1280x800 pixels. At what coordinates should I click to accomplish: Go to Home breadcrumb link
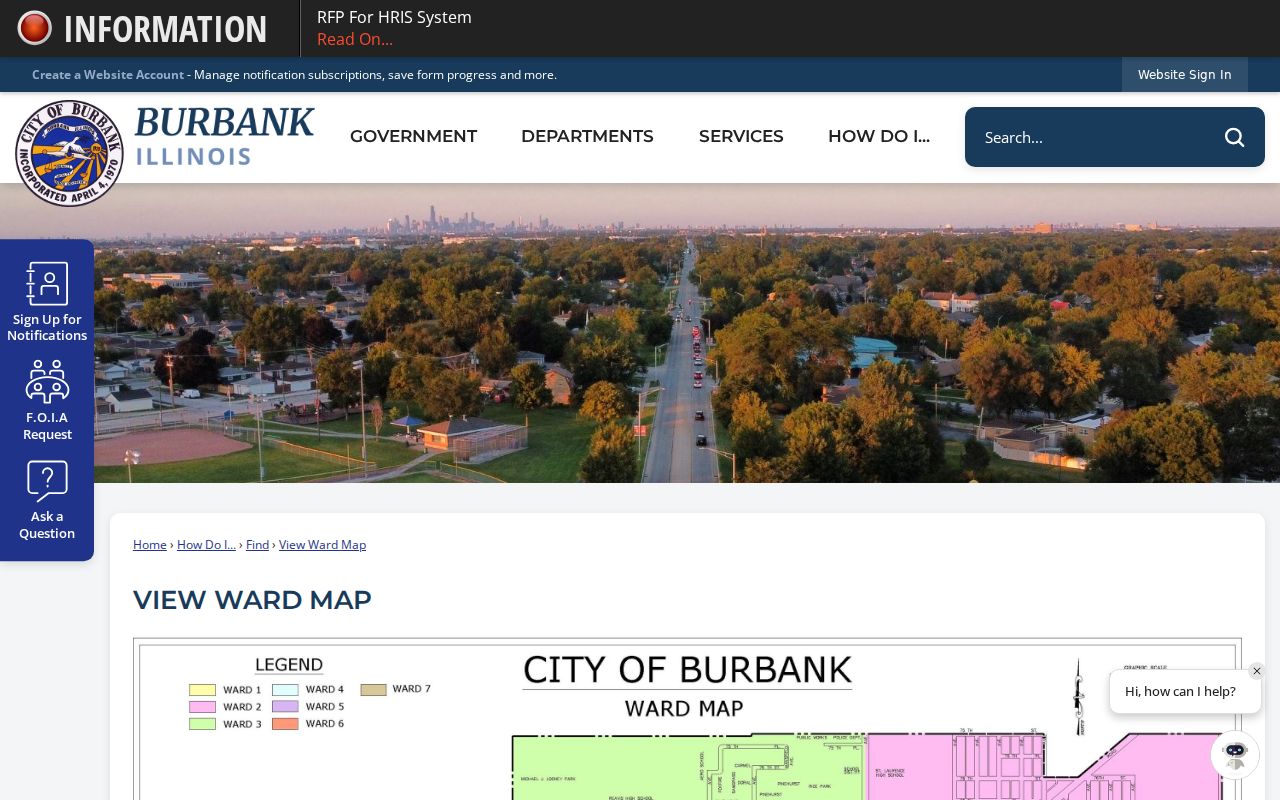pos(150,545)
